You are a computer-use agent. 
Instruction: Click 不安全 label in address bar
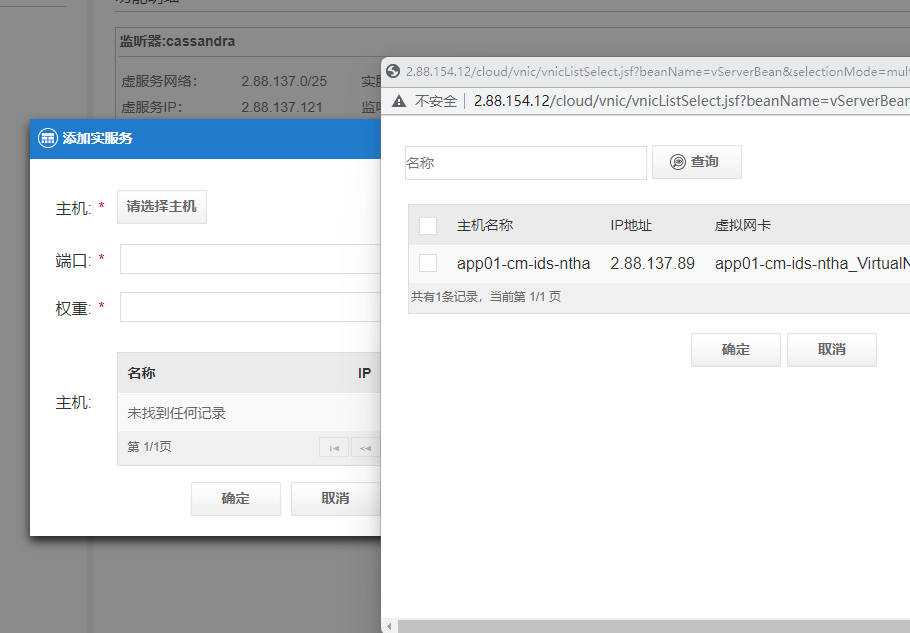(x=436, y=101)
